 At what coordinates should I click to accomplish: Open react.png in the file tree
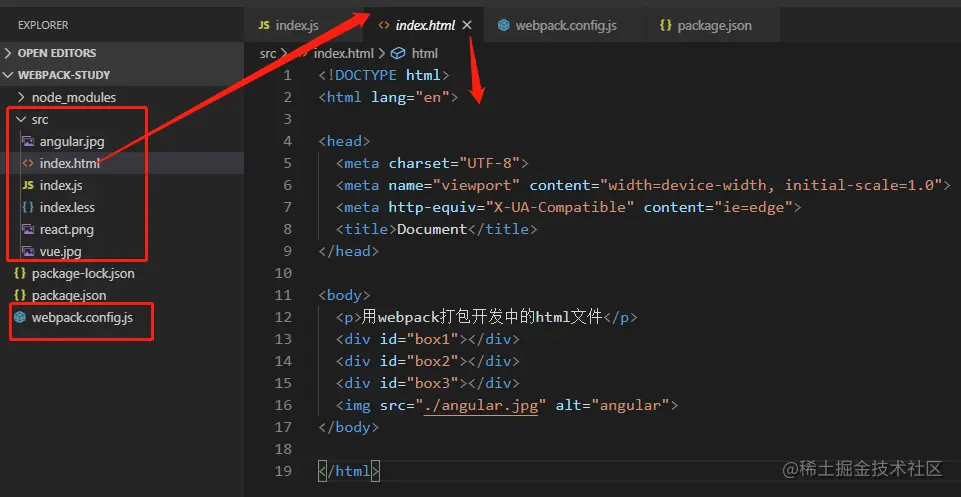123,230
